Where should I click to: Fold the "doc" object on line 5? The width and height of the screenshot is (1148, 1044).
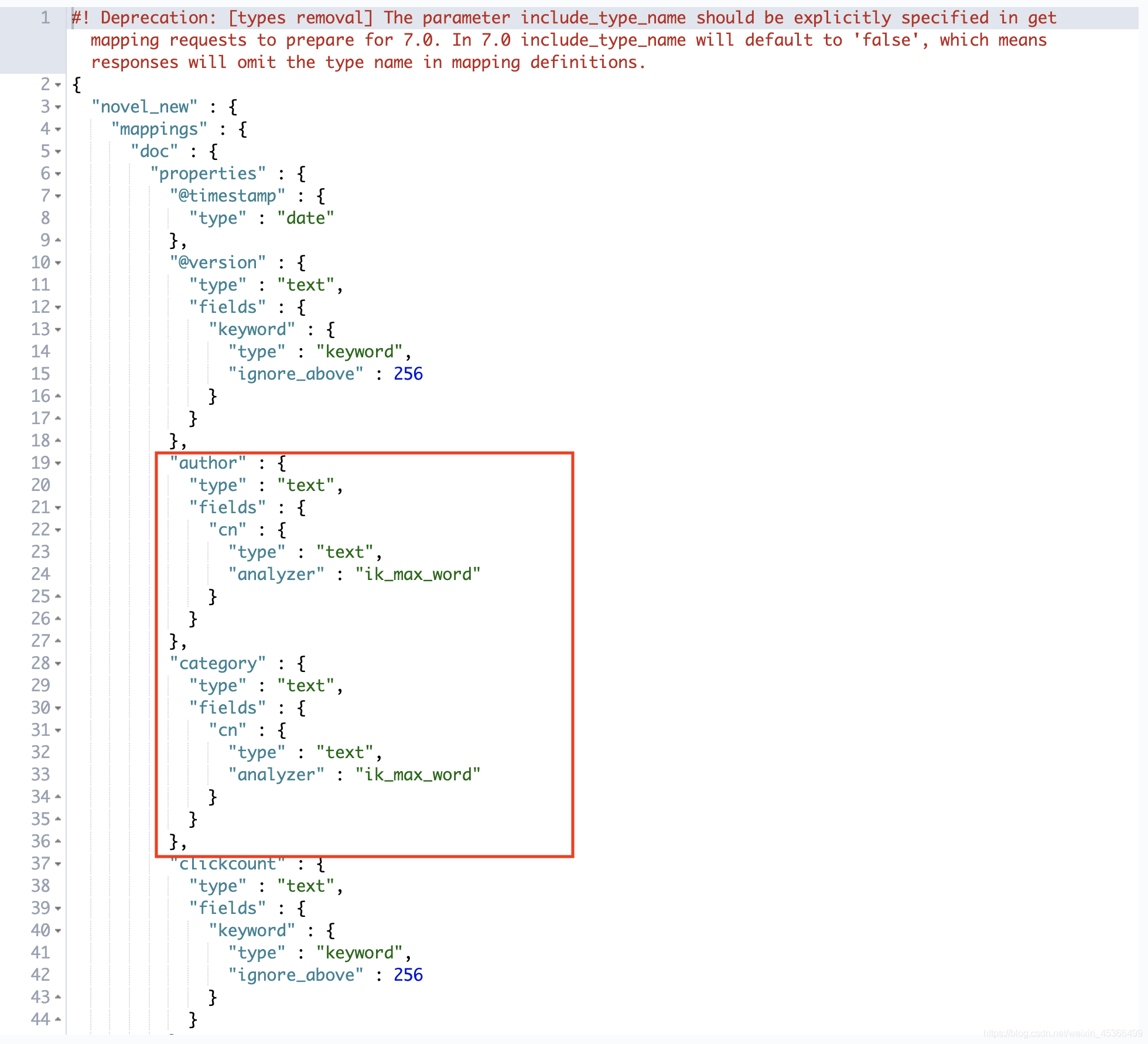[x=58, y=152]
